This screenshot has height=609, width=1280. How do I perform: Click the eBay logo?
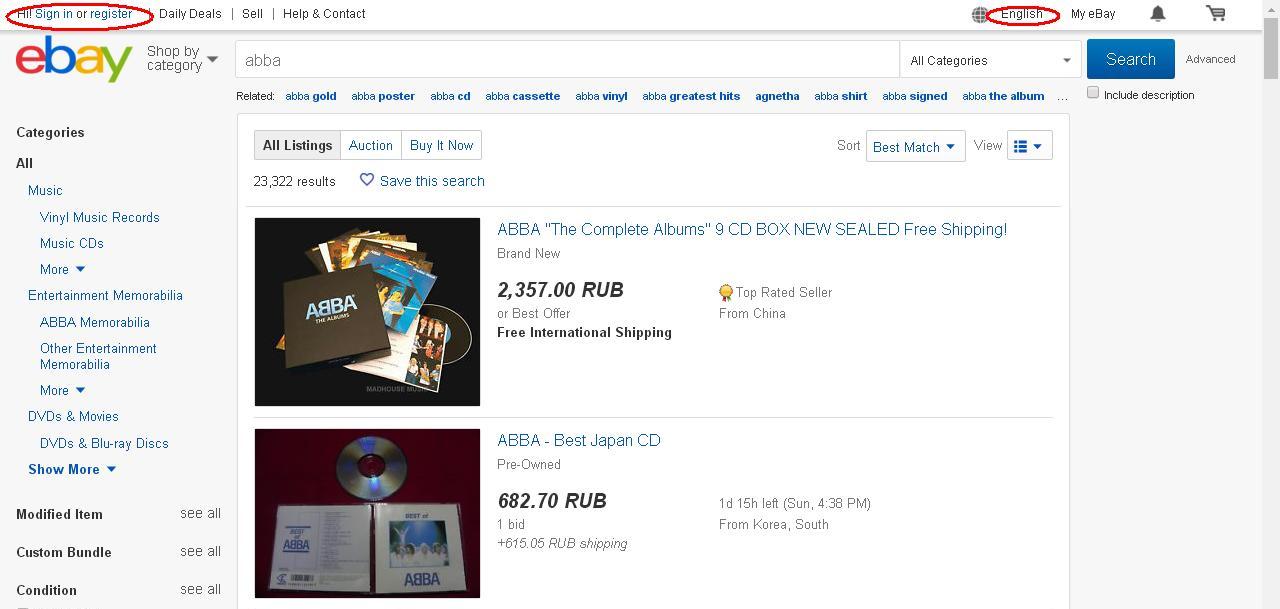[x=74, y=60]
